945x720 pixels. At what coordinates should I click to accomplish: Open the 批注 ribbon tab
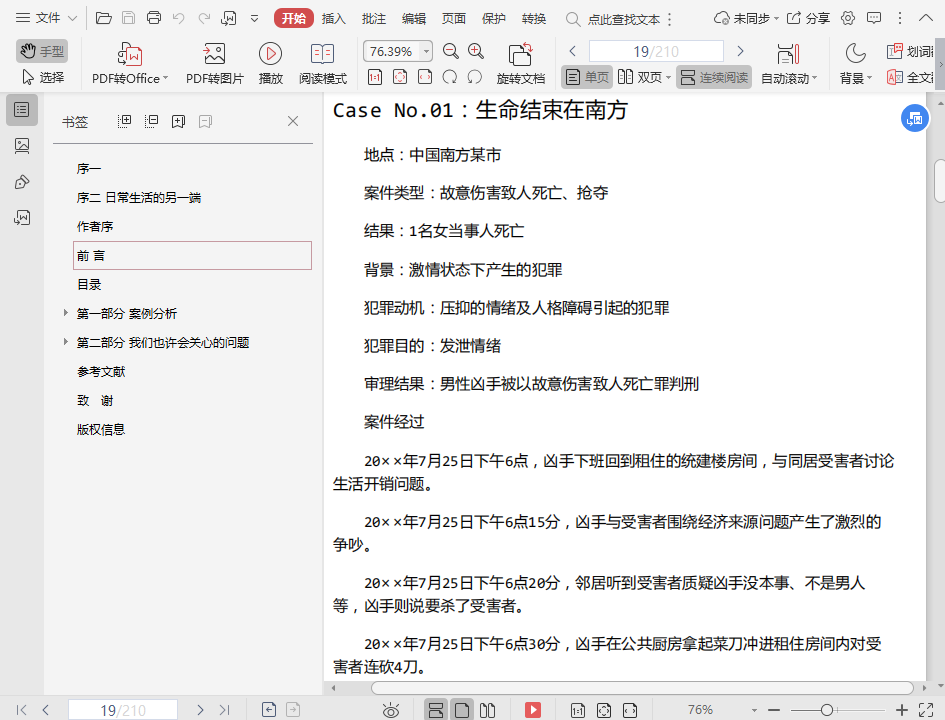pyautogui.click(x=374, y=18)
